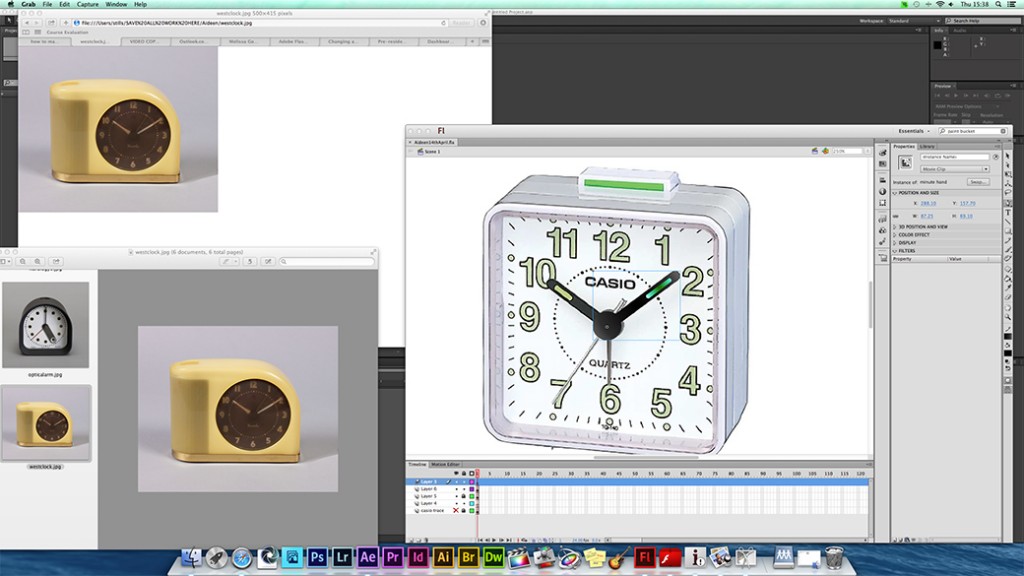1024x576 pixels.
Task: Select the Selection arrow tool in Flash
Action: pyautogui.click(x=1008, y=156)
